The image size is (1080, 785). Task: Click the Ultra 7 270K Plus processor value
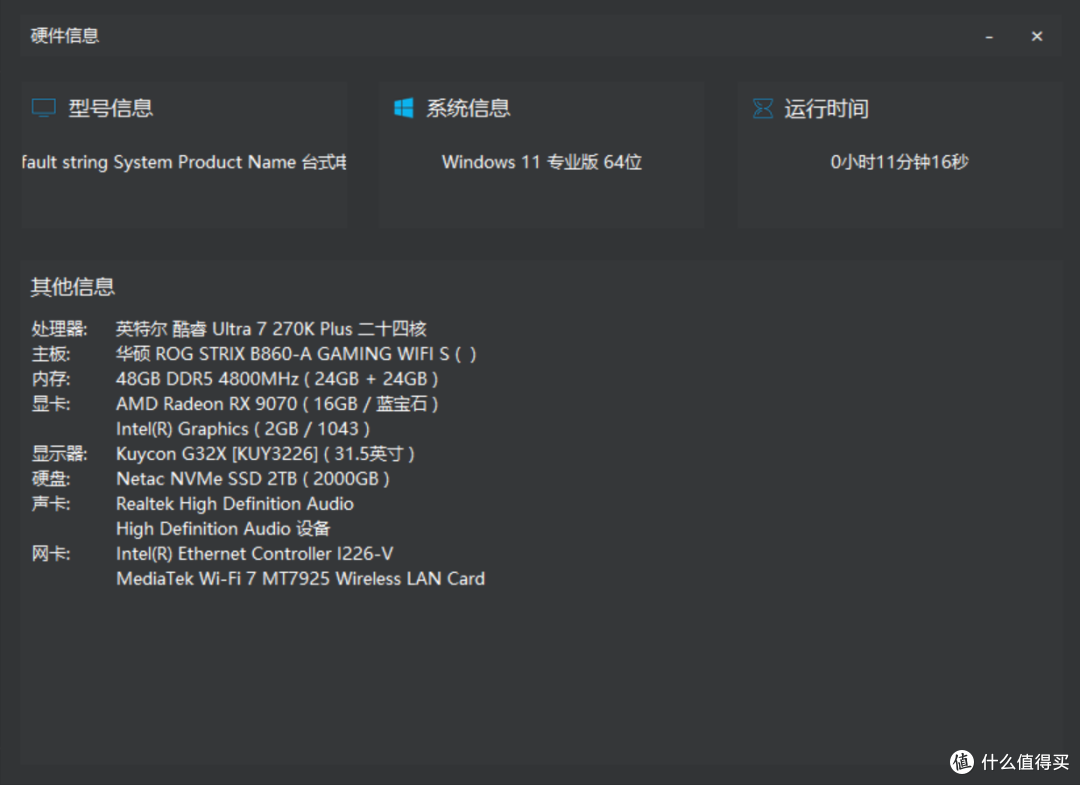(x=271, y=329)
